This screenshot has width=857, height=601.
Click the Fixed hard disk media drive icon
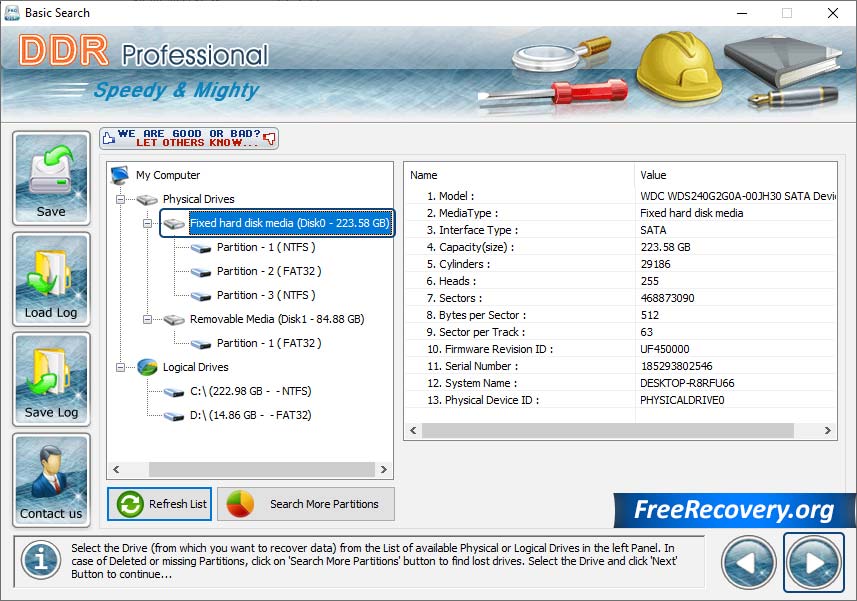174,223
